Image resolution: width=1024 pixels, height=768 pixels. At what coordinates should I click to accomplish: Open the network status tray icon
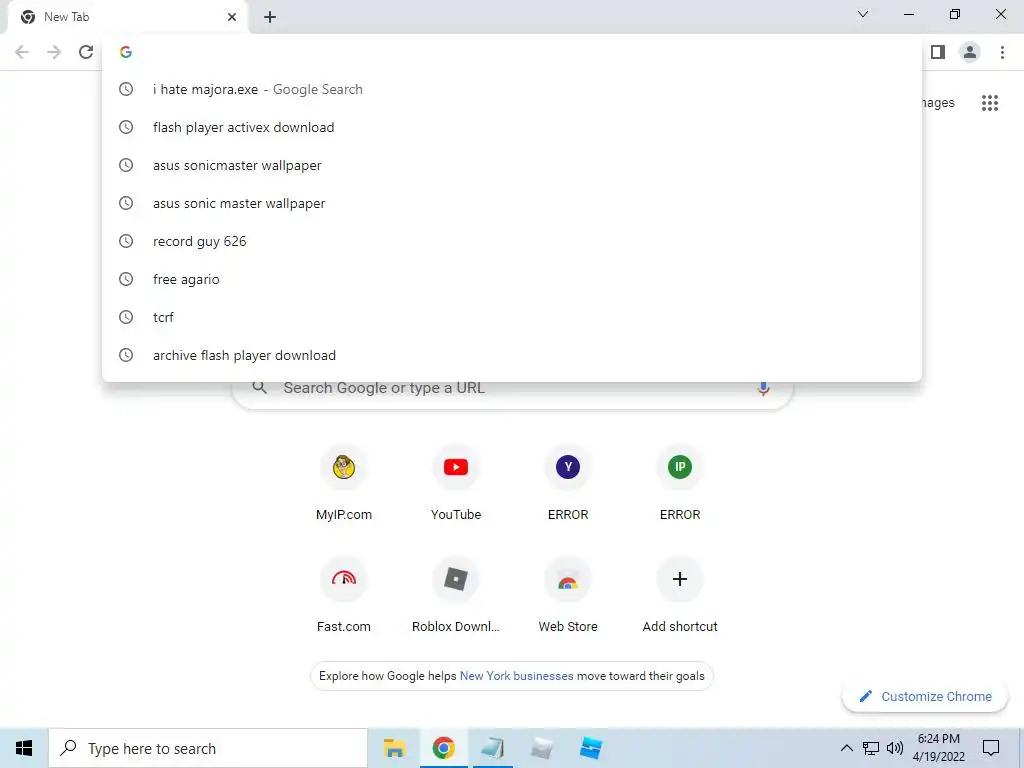point(871,748)
